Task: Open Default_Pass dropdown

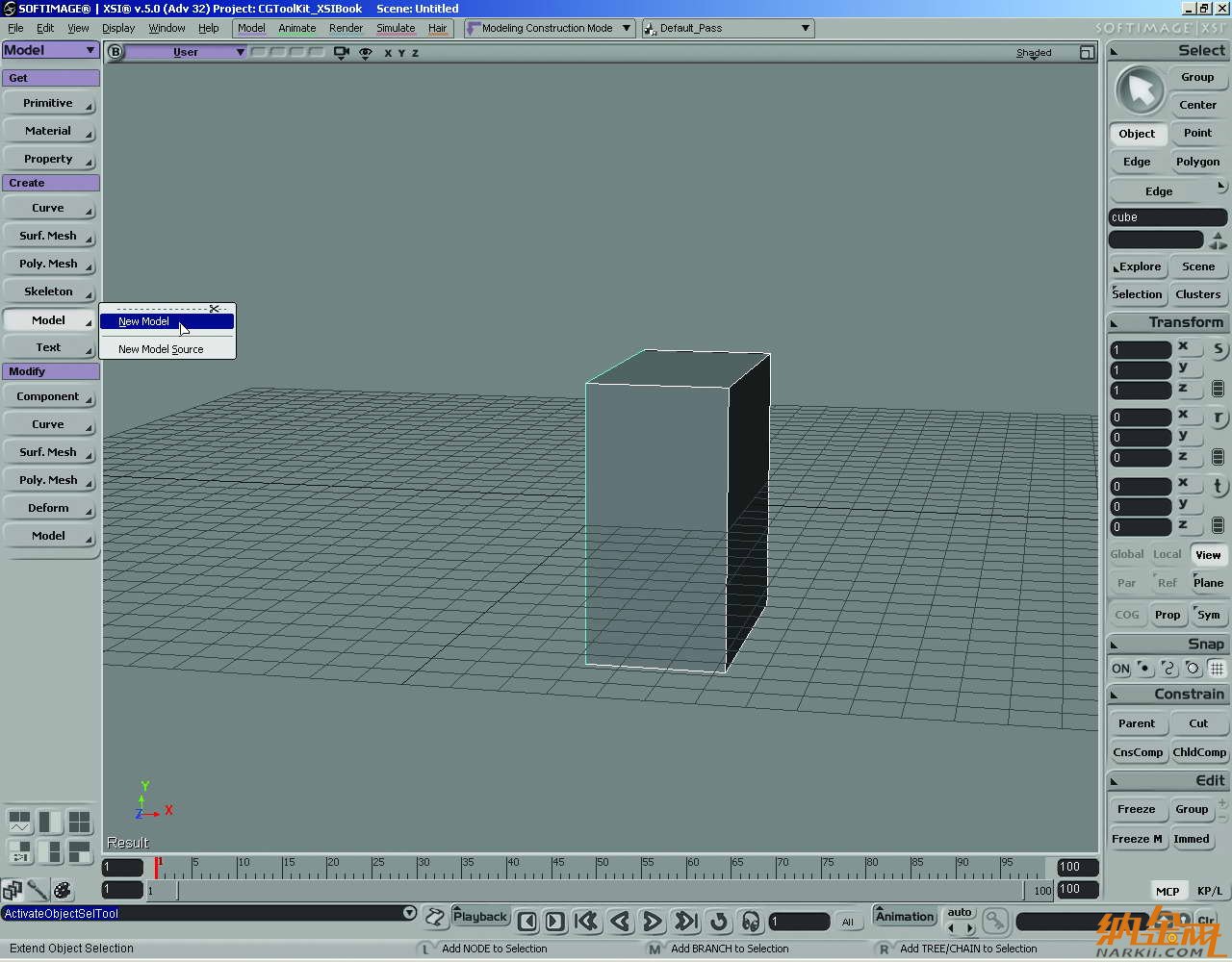Action: (x=728, y=28)
